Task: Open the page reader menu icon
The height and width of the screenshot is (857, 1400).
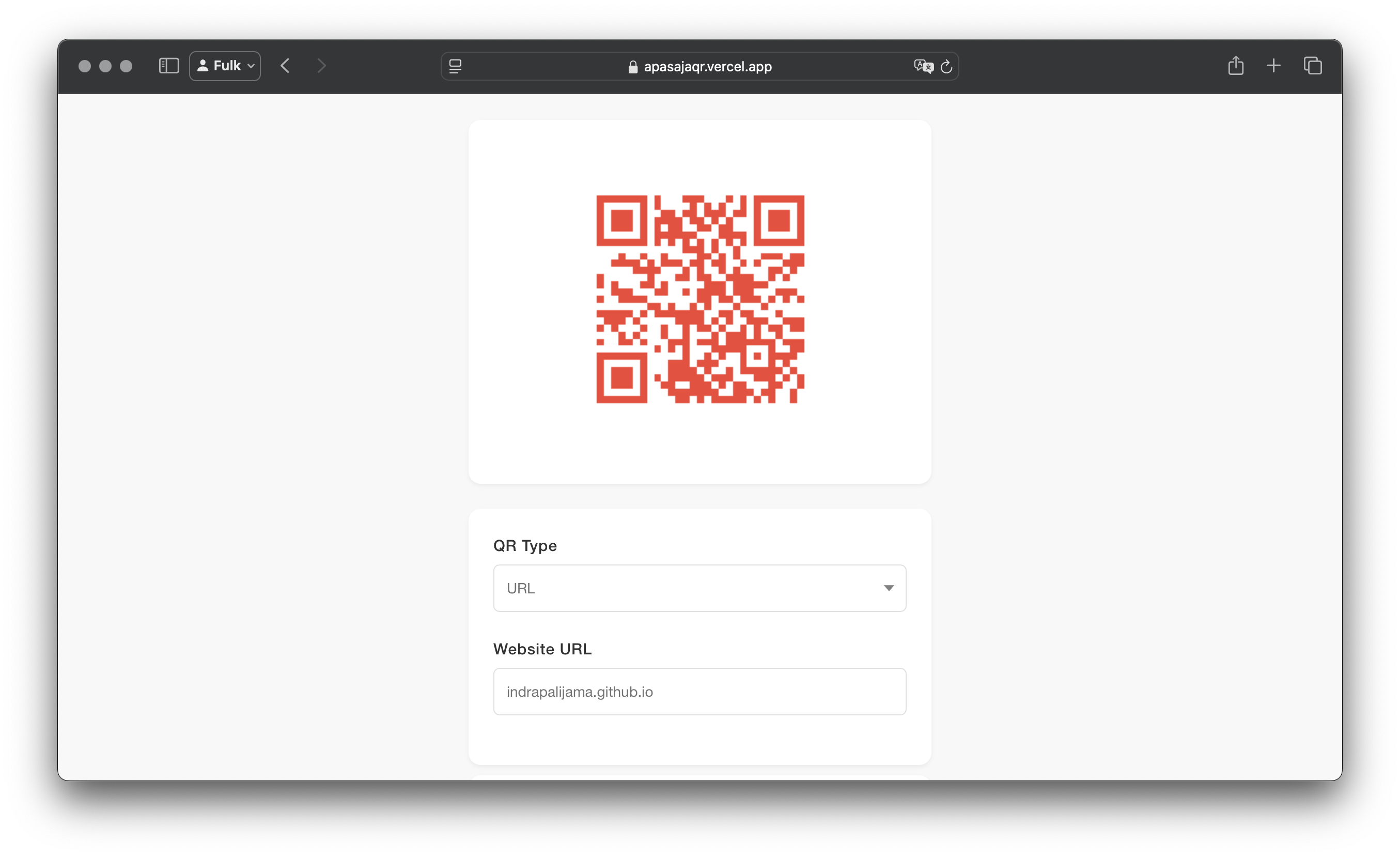Action: click(x=455, y=67)
